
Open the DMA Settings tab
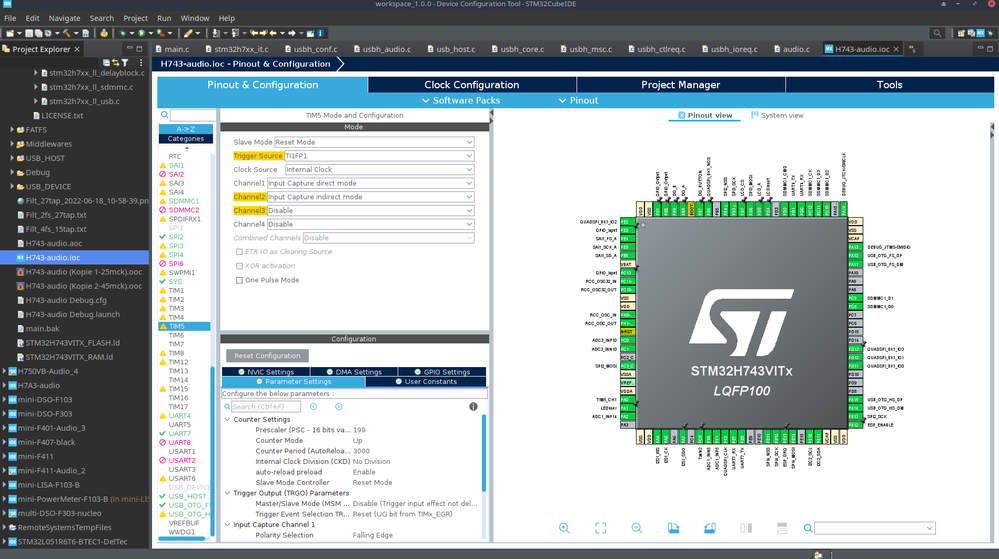click(x=354, y=372)
